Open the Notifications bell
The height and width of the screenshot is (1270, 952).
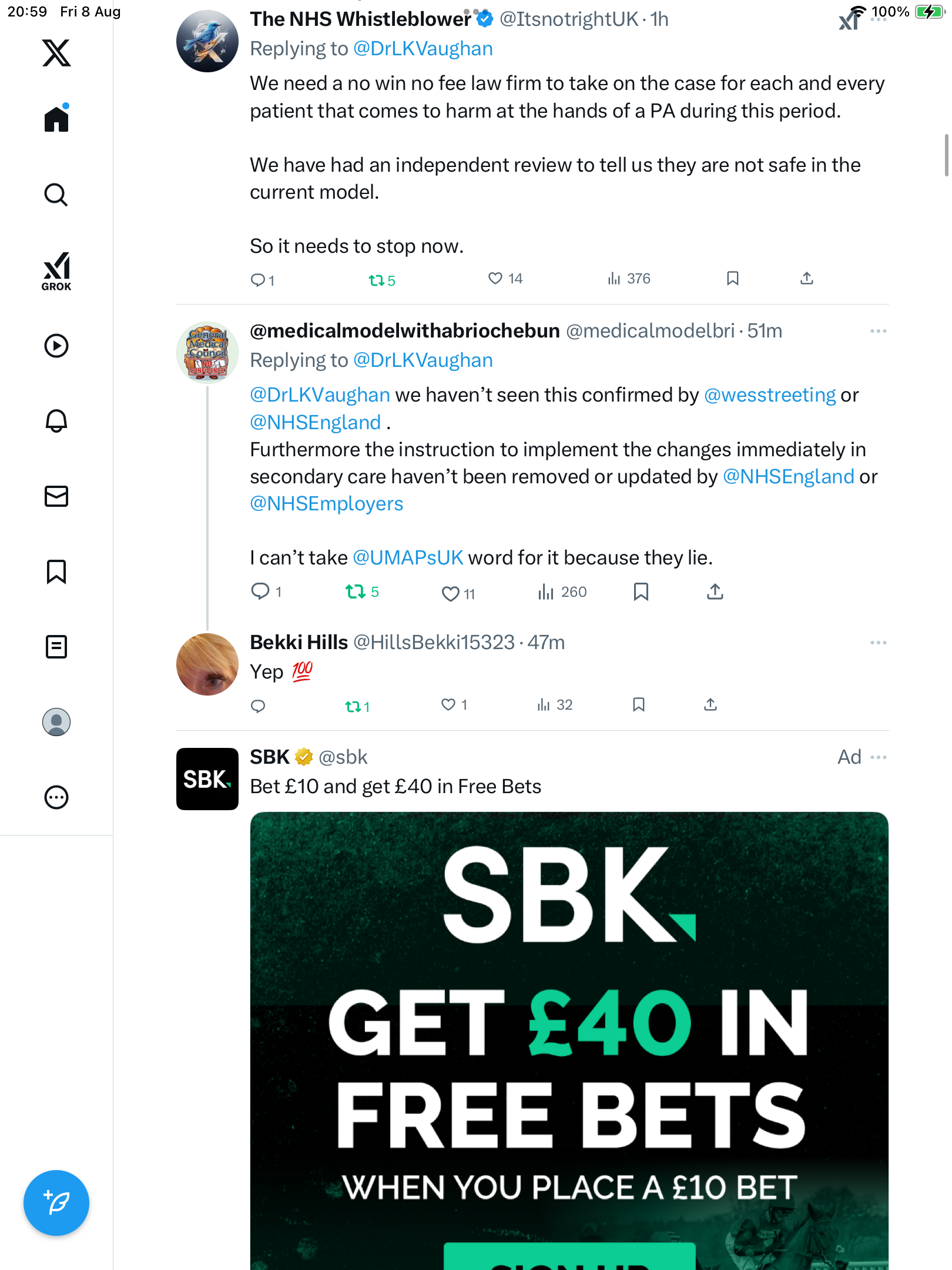click(x=56, y=420)
